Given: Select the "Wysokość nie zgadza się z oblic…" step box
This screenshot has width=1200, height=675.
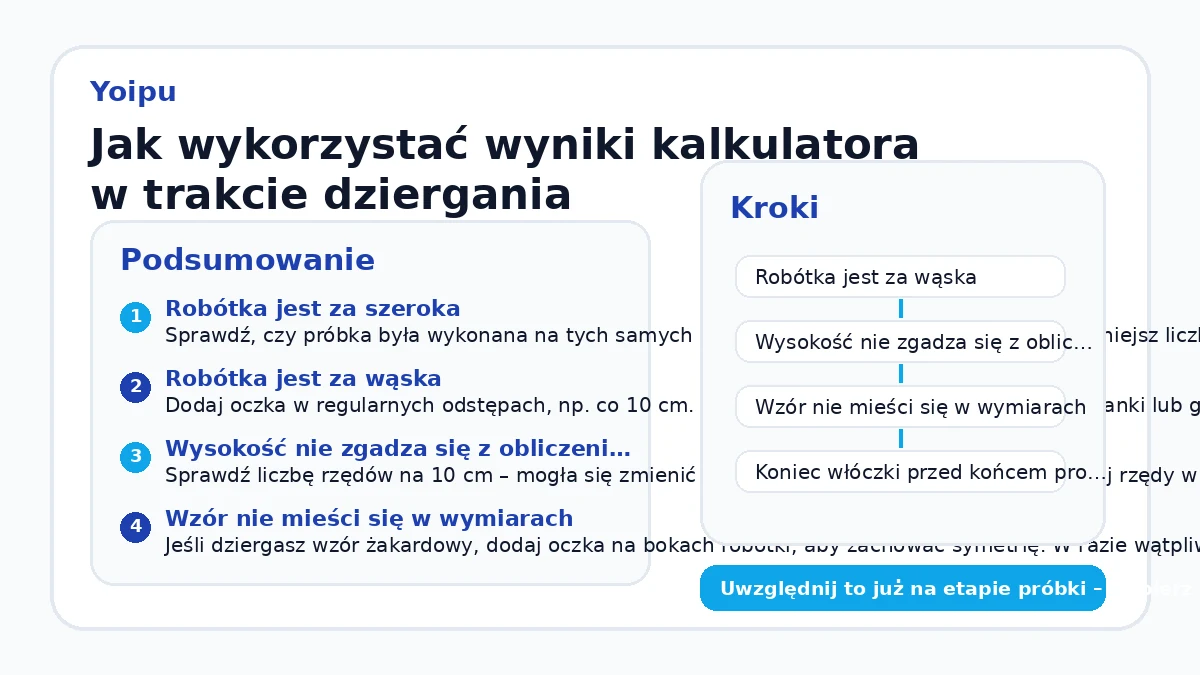Looking at the screenshot, I should (x=900, y=342).
